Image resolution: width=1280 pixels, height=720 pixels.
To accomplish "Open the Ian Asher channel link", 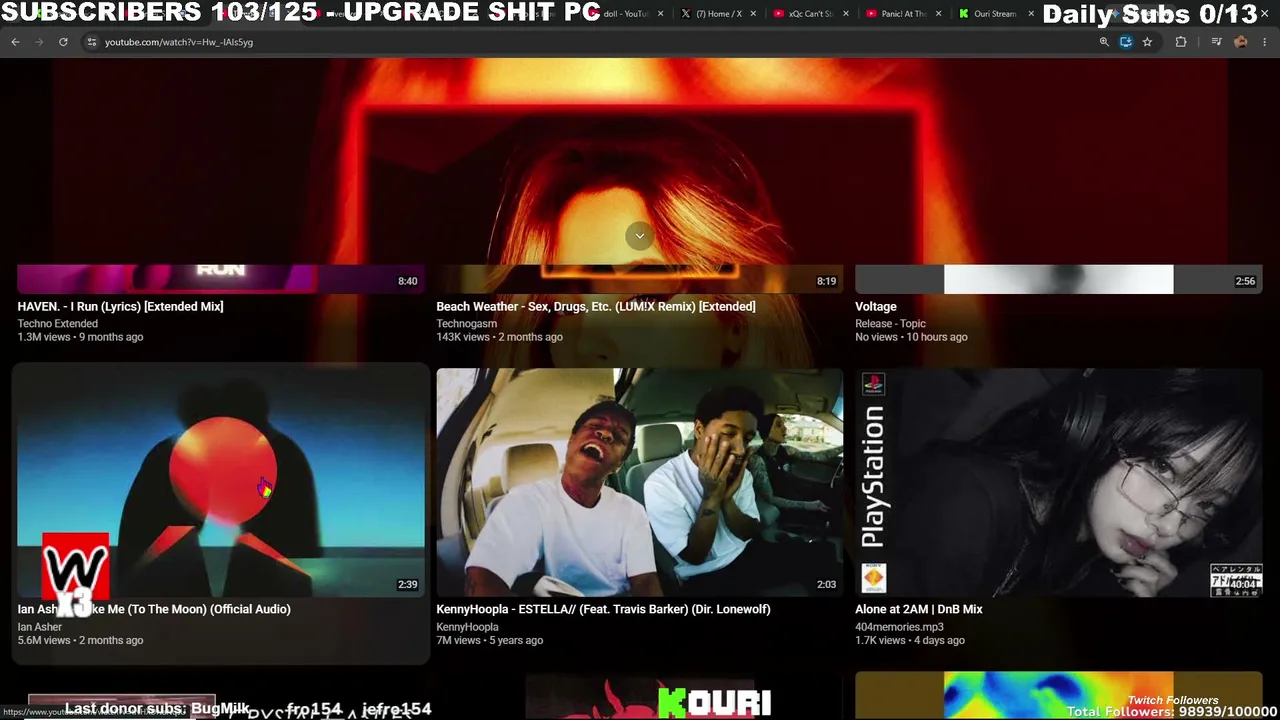I will (x=39, y=627).
